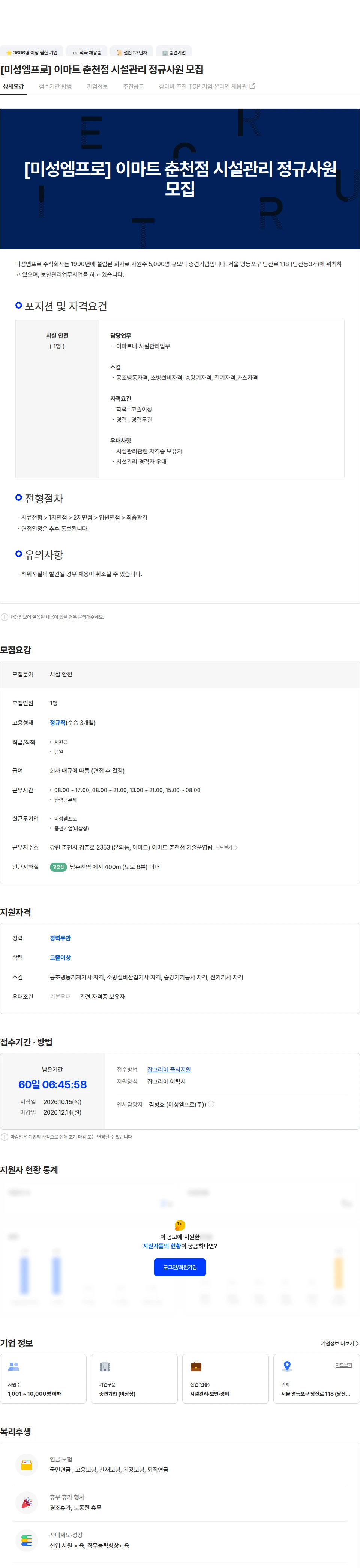Click the 유의사항 section heading
360x1568 pixels.
[x=44, y=554]
